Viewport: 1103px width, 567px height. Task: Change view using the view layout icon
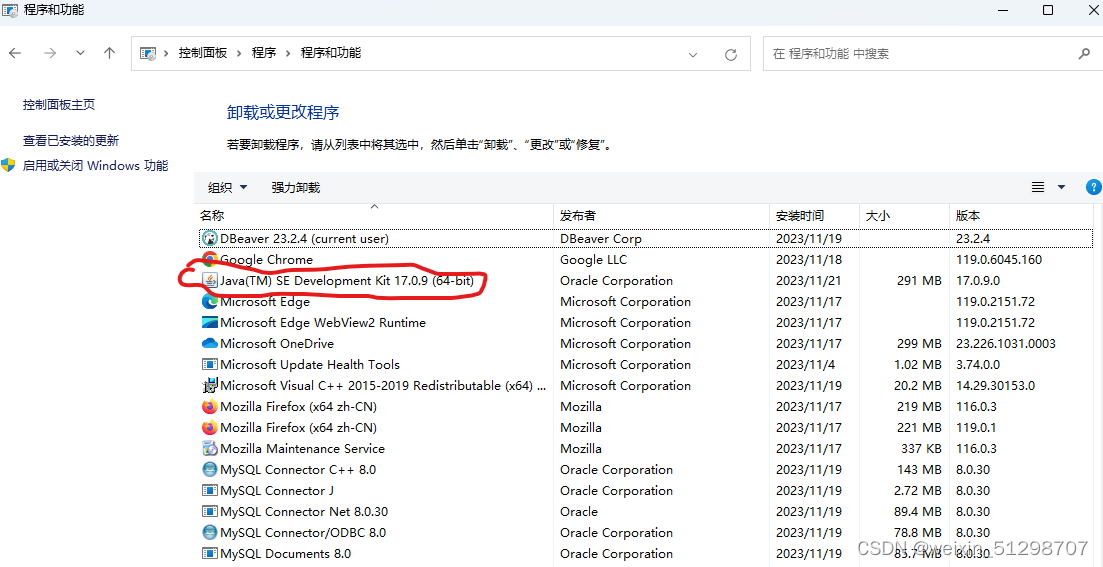[x=1038, y=187]
